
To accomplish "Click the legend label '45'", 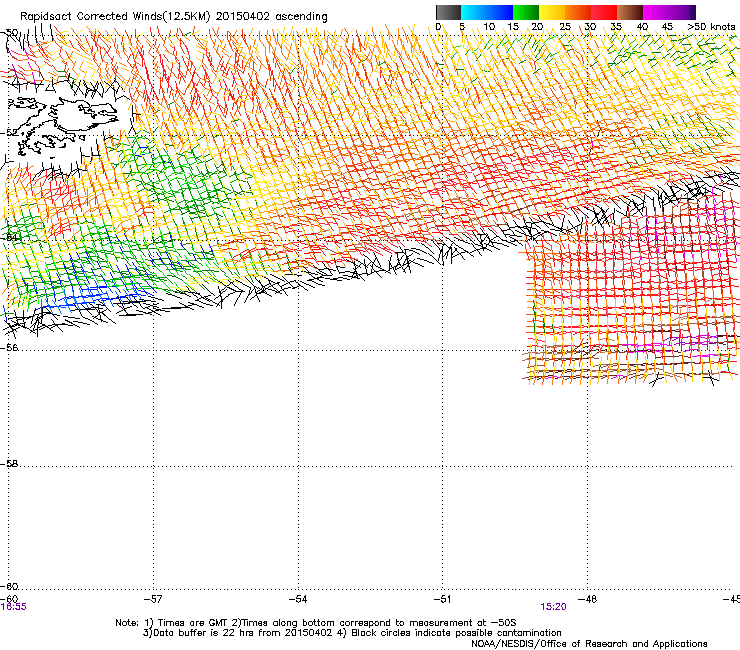I will [667, 27].
